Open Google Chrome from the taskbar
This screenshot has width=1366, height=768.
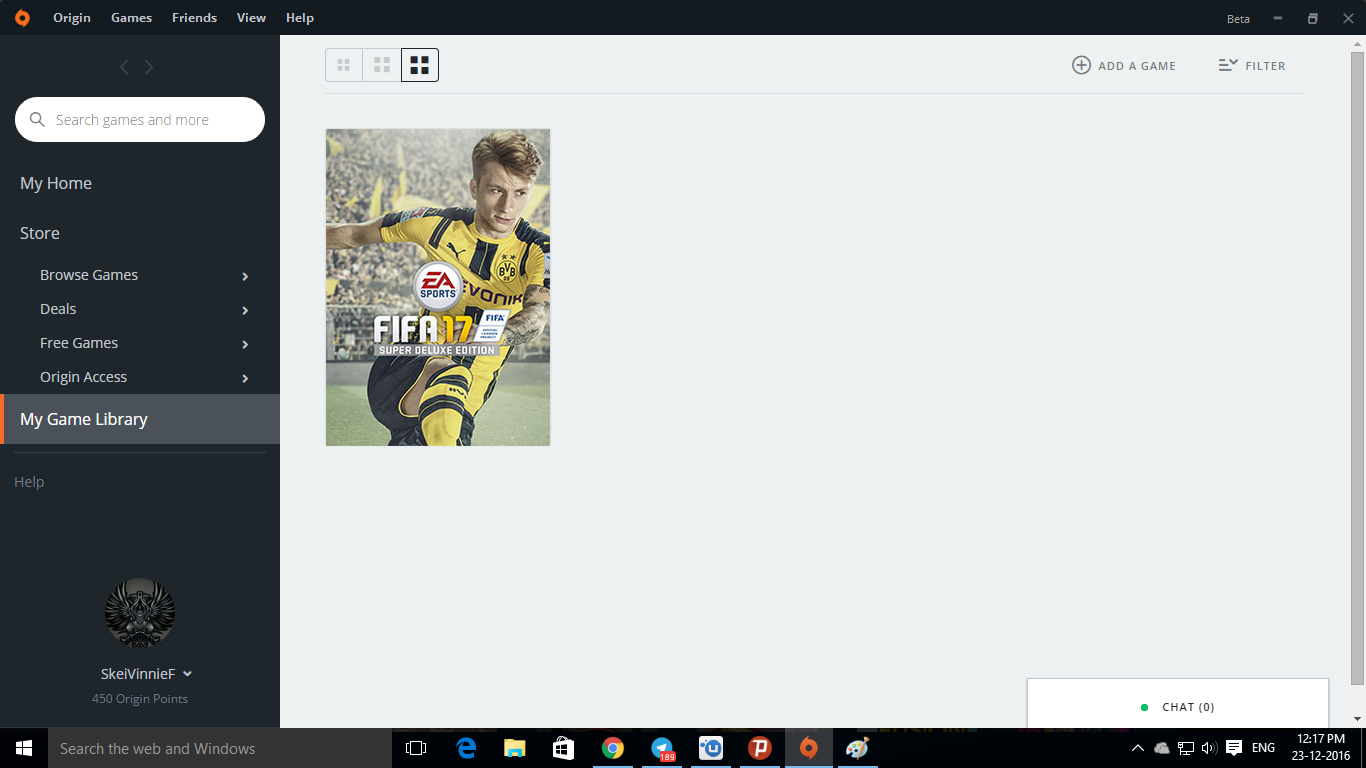(x=613, y=748)
